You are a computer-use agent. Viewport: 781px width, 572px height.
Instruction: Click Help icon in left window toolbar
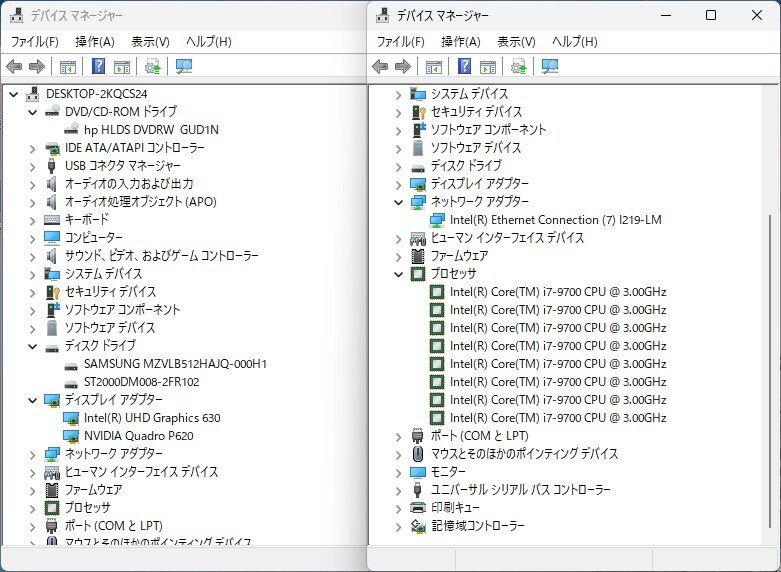99,66
